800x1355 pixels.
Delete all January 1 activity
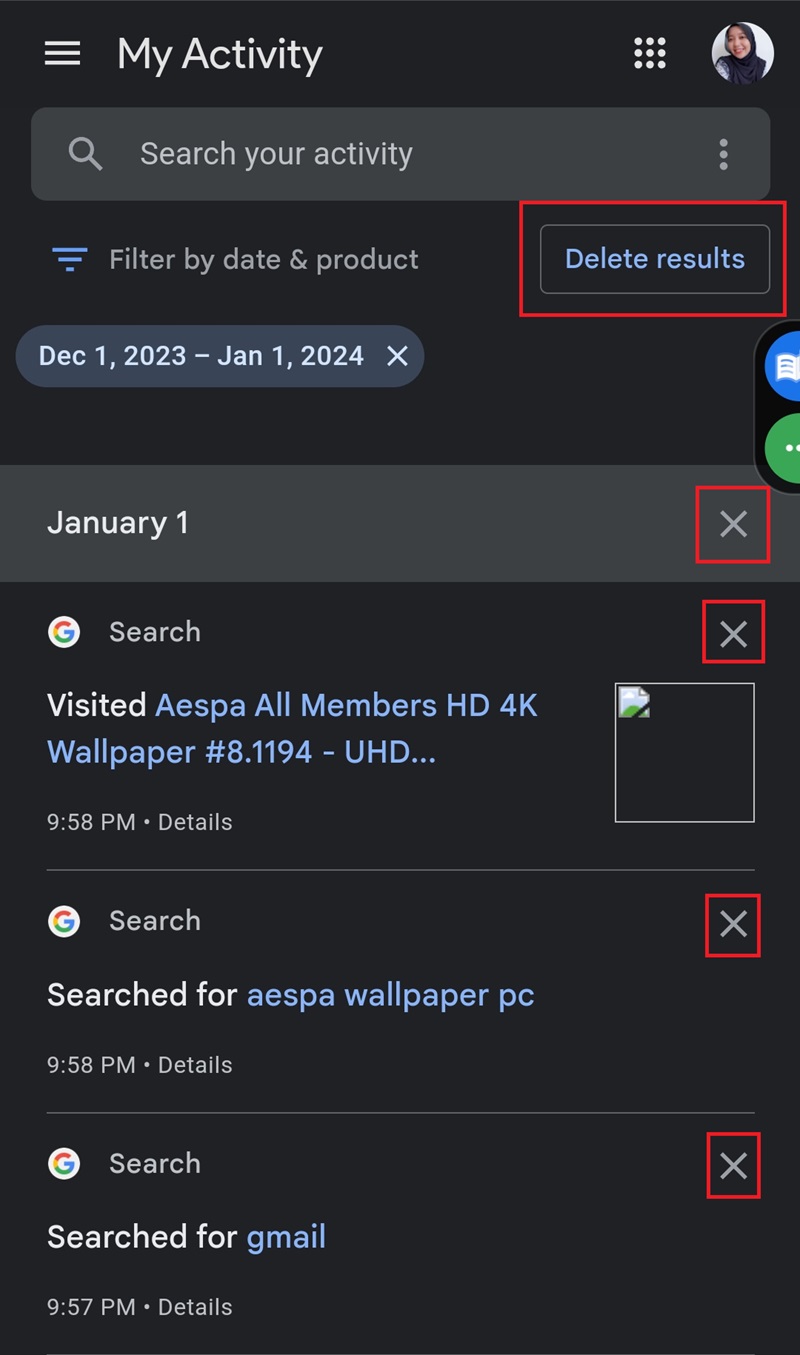[x=733, y=524]
